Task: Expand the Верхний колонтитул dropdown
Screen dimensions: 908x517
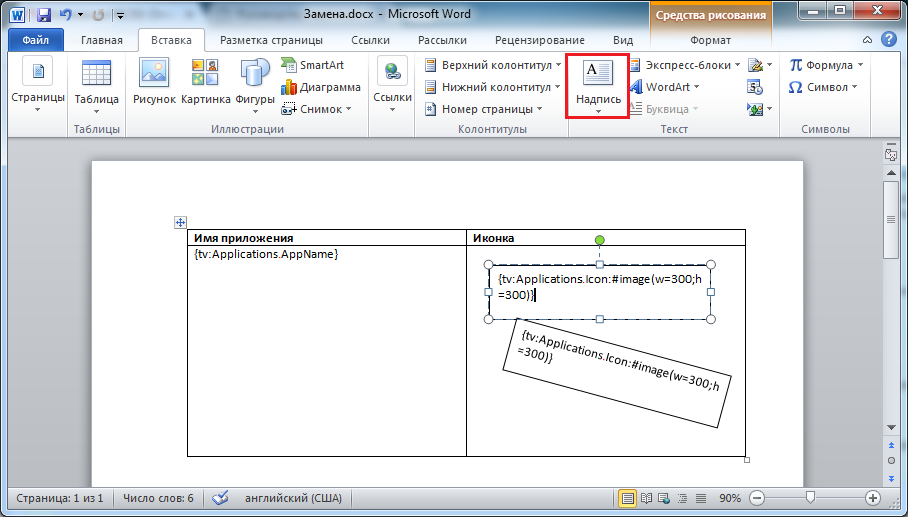Action: tap(489, 65)
